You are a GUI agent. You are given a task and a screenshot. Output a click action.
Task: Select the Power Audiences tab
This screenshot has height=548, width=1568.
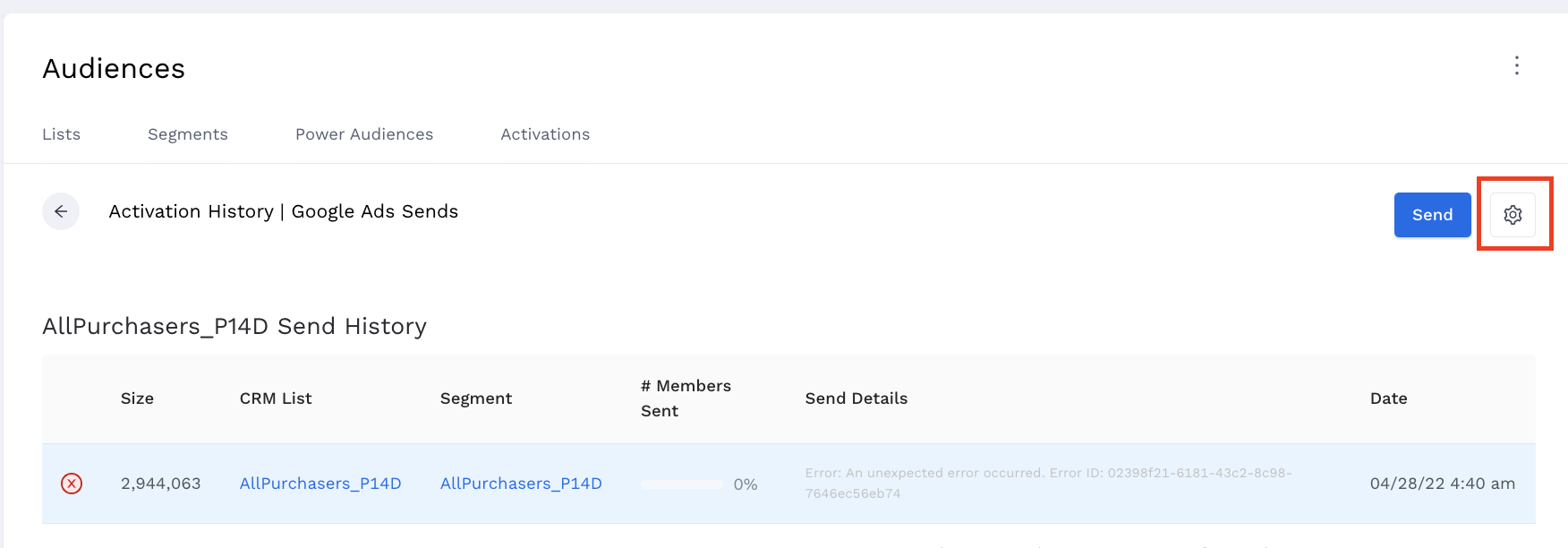364,134
